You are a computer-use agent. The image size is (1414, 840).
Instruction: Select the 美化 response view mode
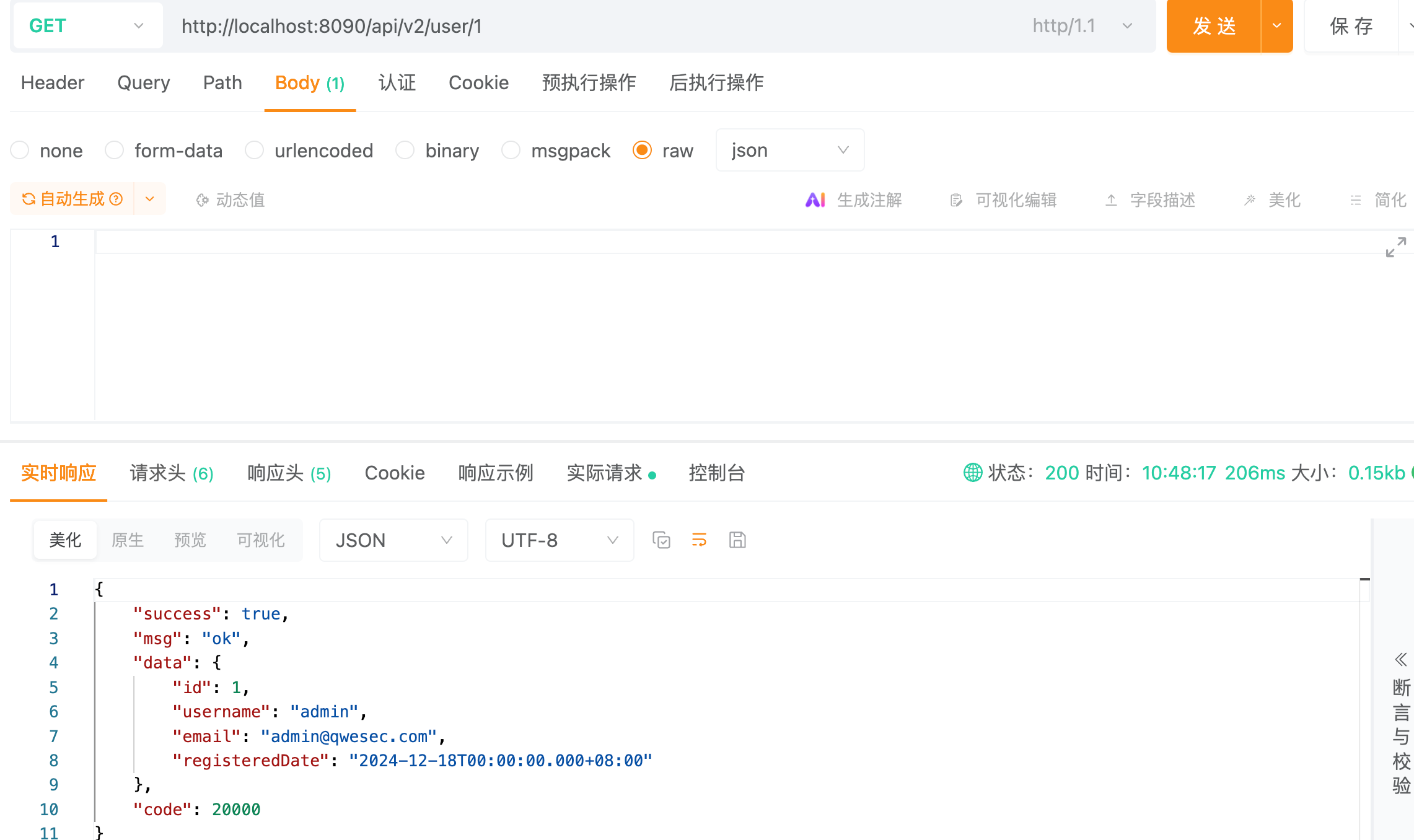[x=65, y=540]
